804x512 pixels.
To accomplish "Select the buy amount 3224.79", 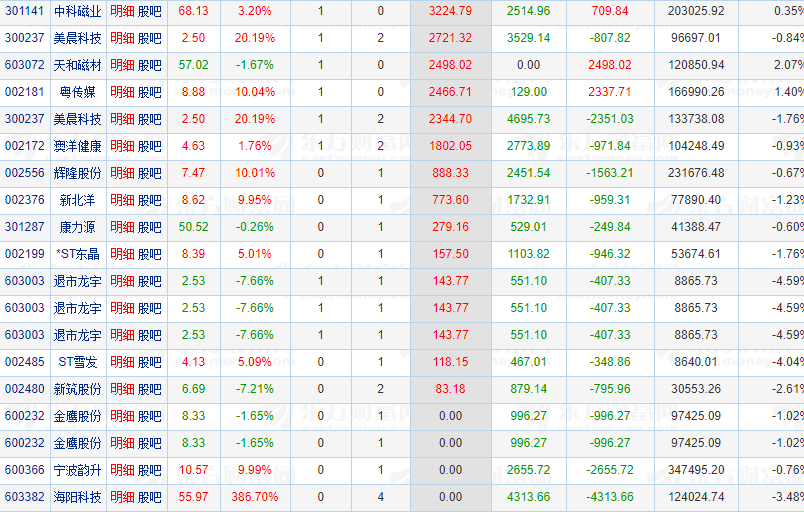I will click(450, 11).
